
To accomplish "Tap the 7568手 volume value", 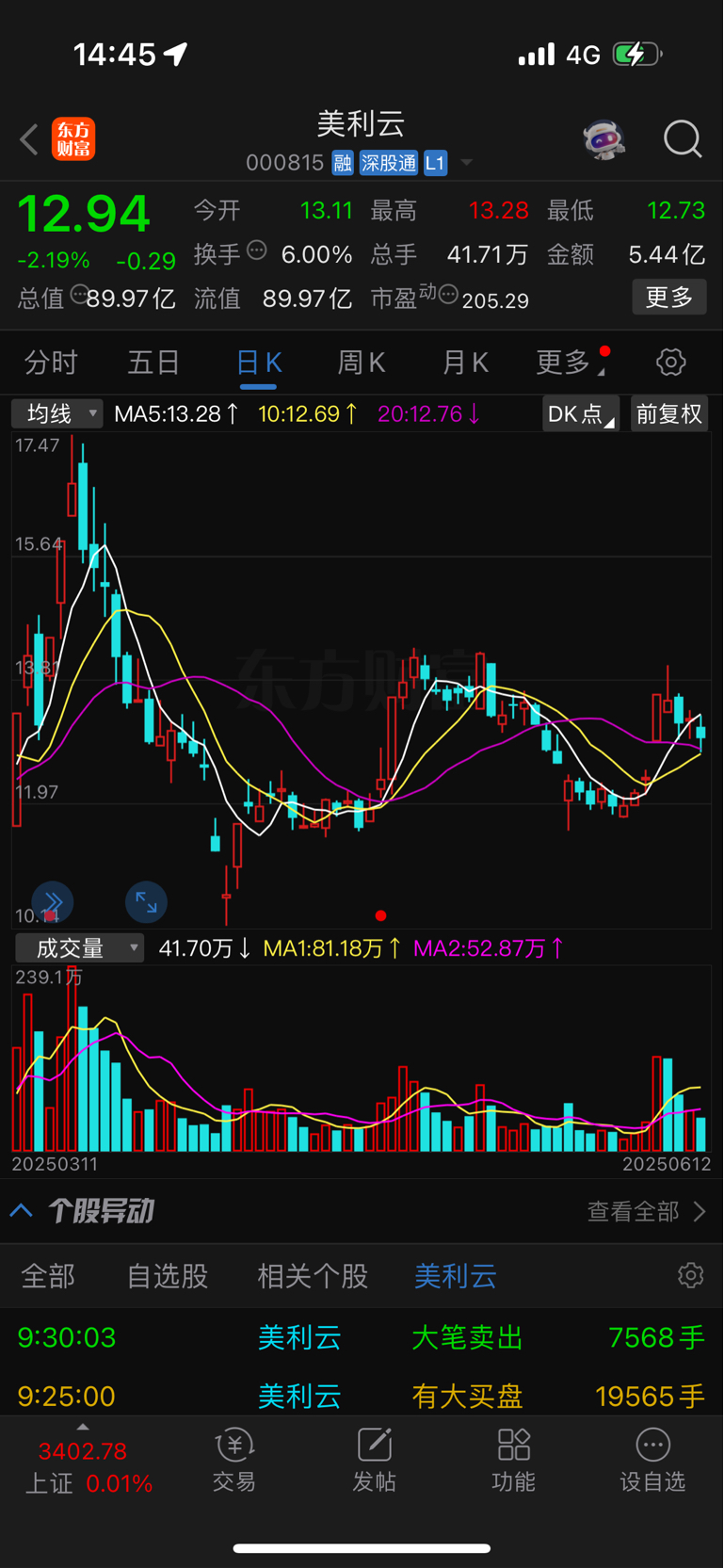I will click(656, 1337).
